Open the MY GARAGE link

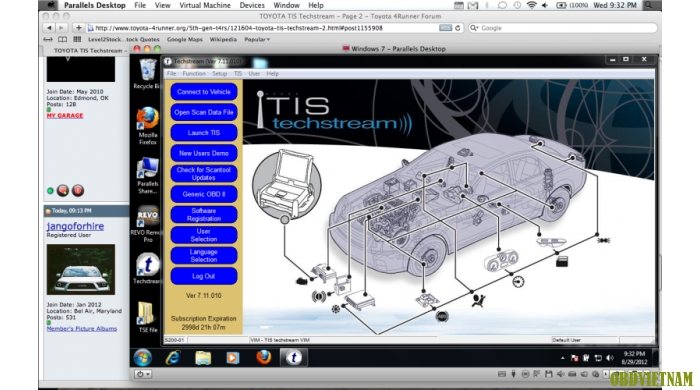[65, 116]
